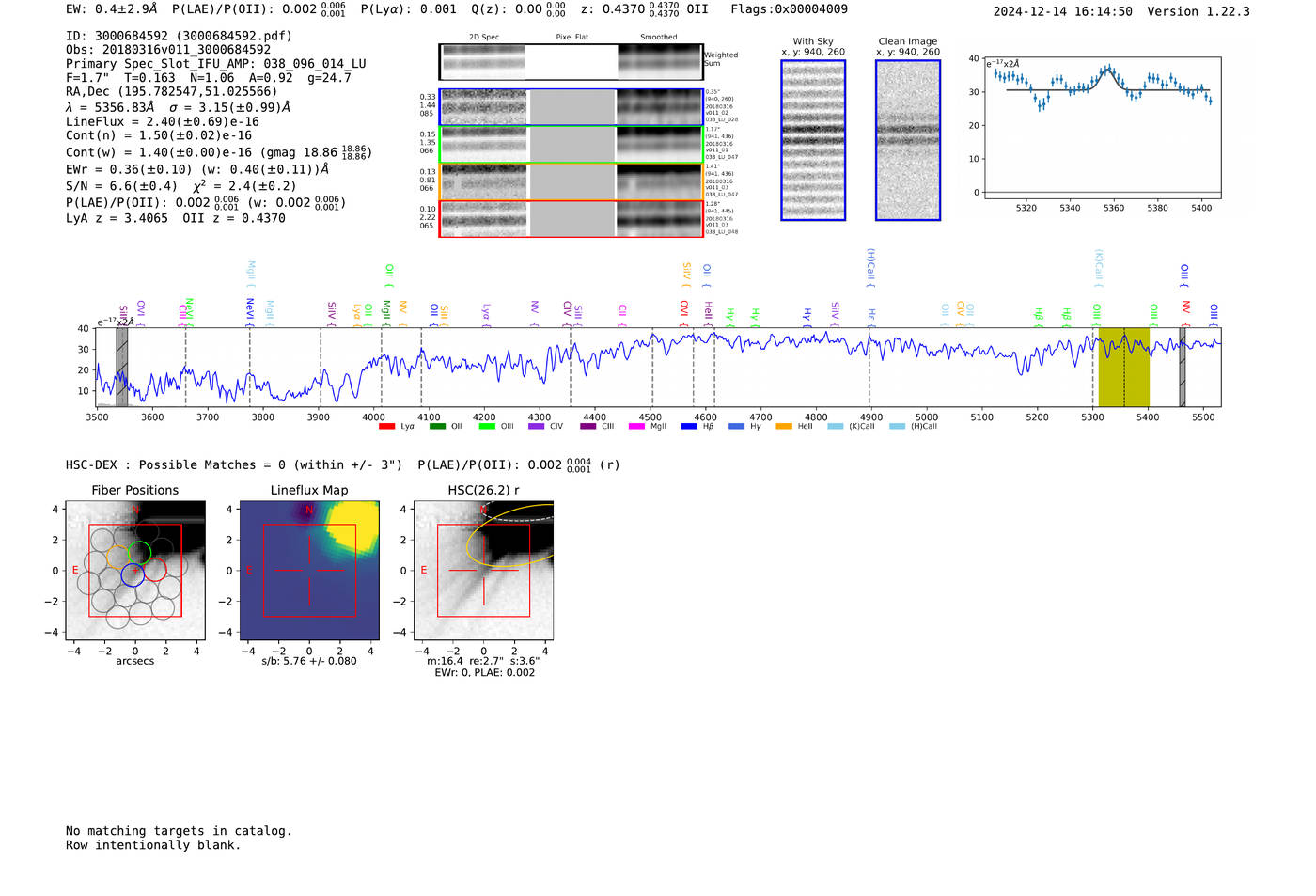Click the HSC-DEX Possible Matches text
This screenshot has height=896, width=1316.
click(343, 464)
